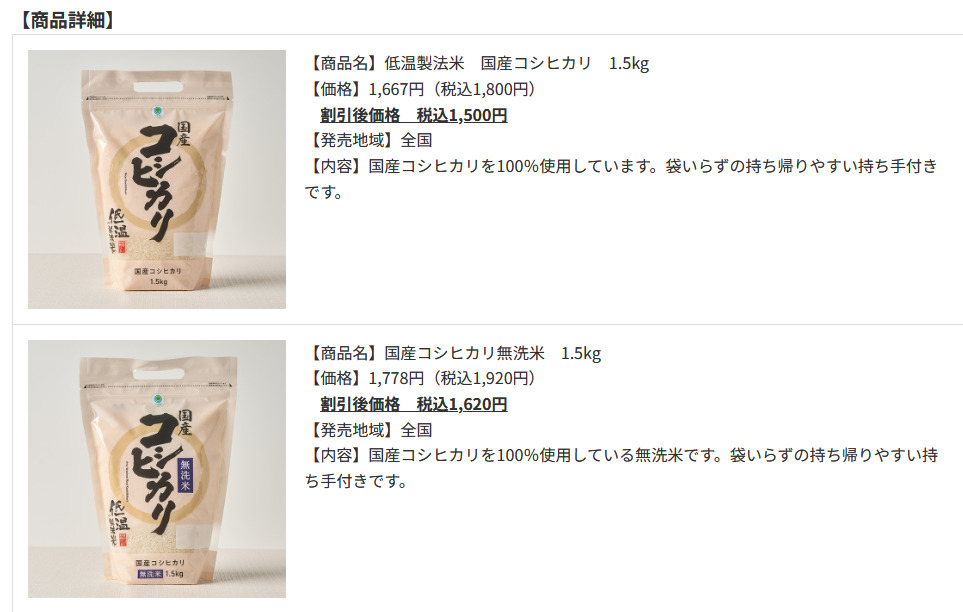Click the first product's 【内容】 description text
The width and height of the screenshot is (963, 612).
(622, 179)
